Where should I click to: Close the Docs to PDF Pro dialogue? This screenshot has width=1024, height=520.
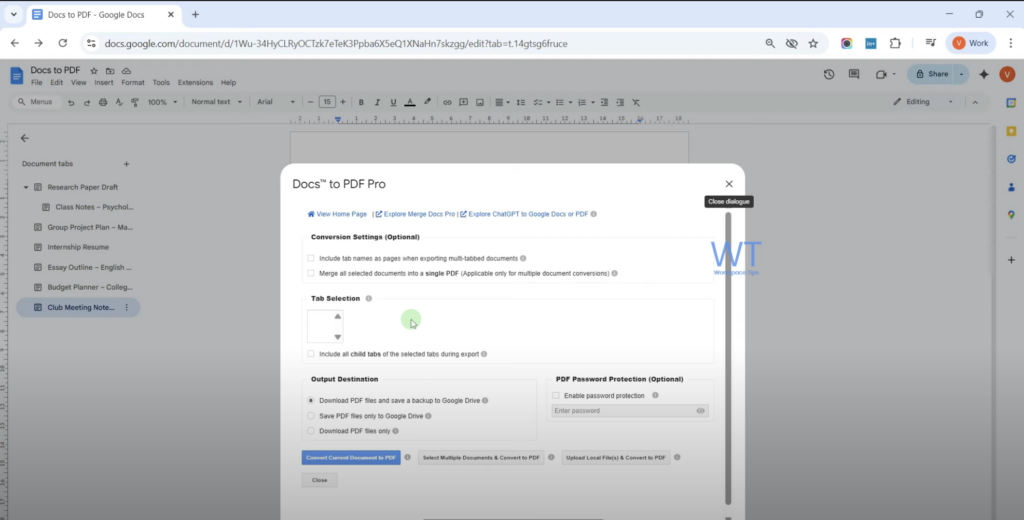click(729, 184)
